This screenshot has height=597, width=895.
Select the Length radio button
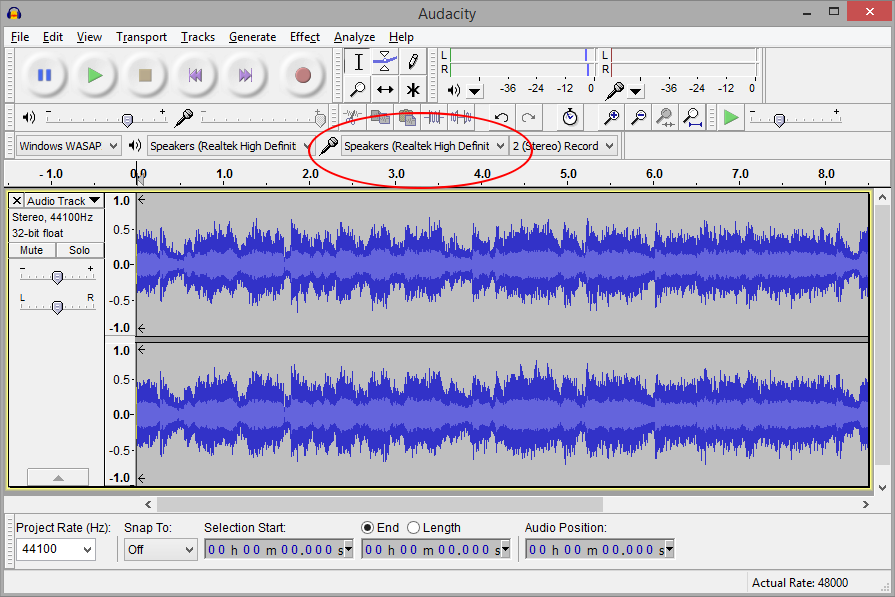[x=414, y=527]
